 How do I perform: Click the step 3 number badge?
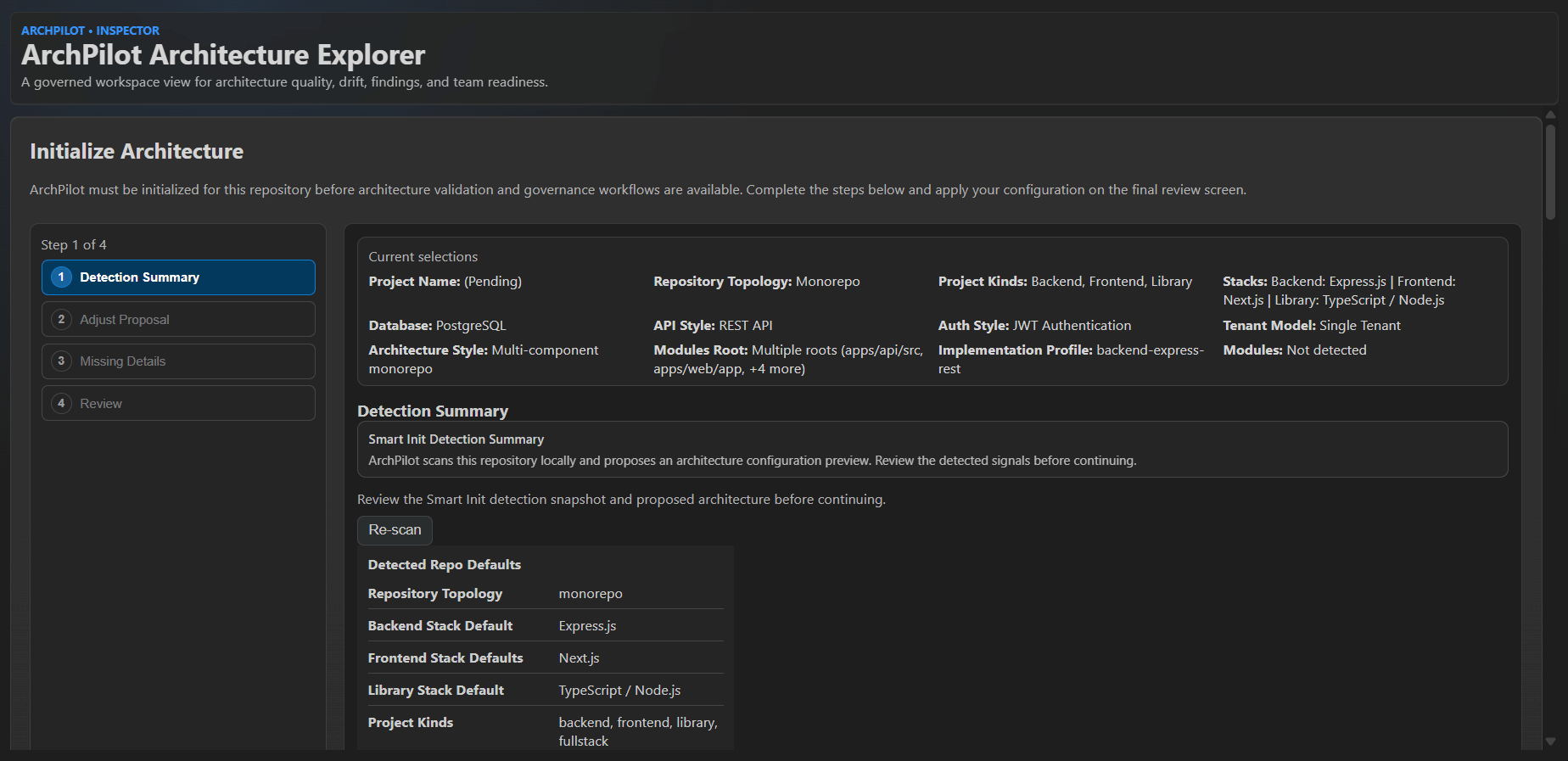click(61, 361)
